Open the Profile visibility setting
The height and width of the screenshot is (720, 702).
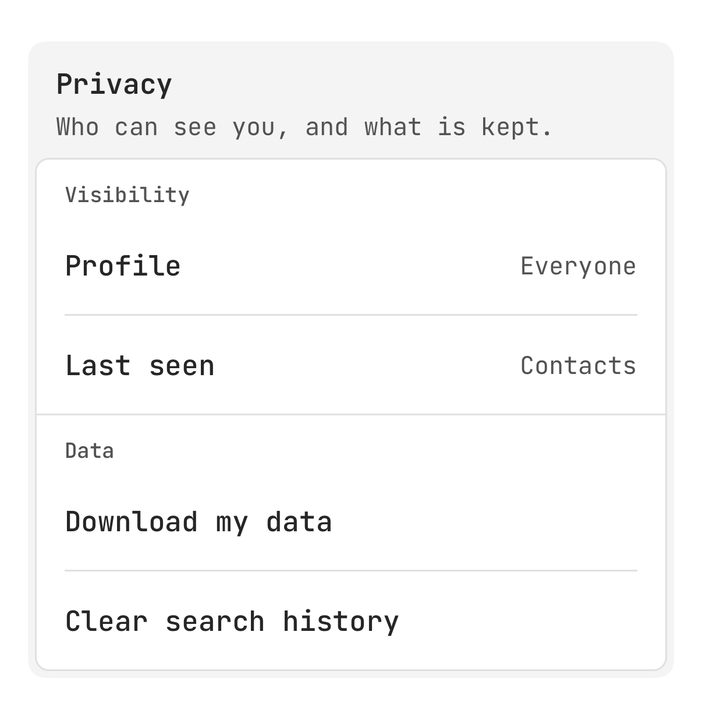(x=351, y=266)
